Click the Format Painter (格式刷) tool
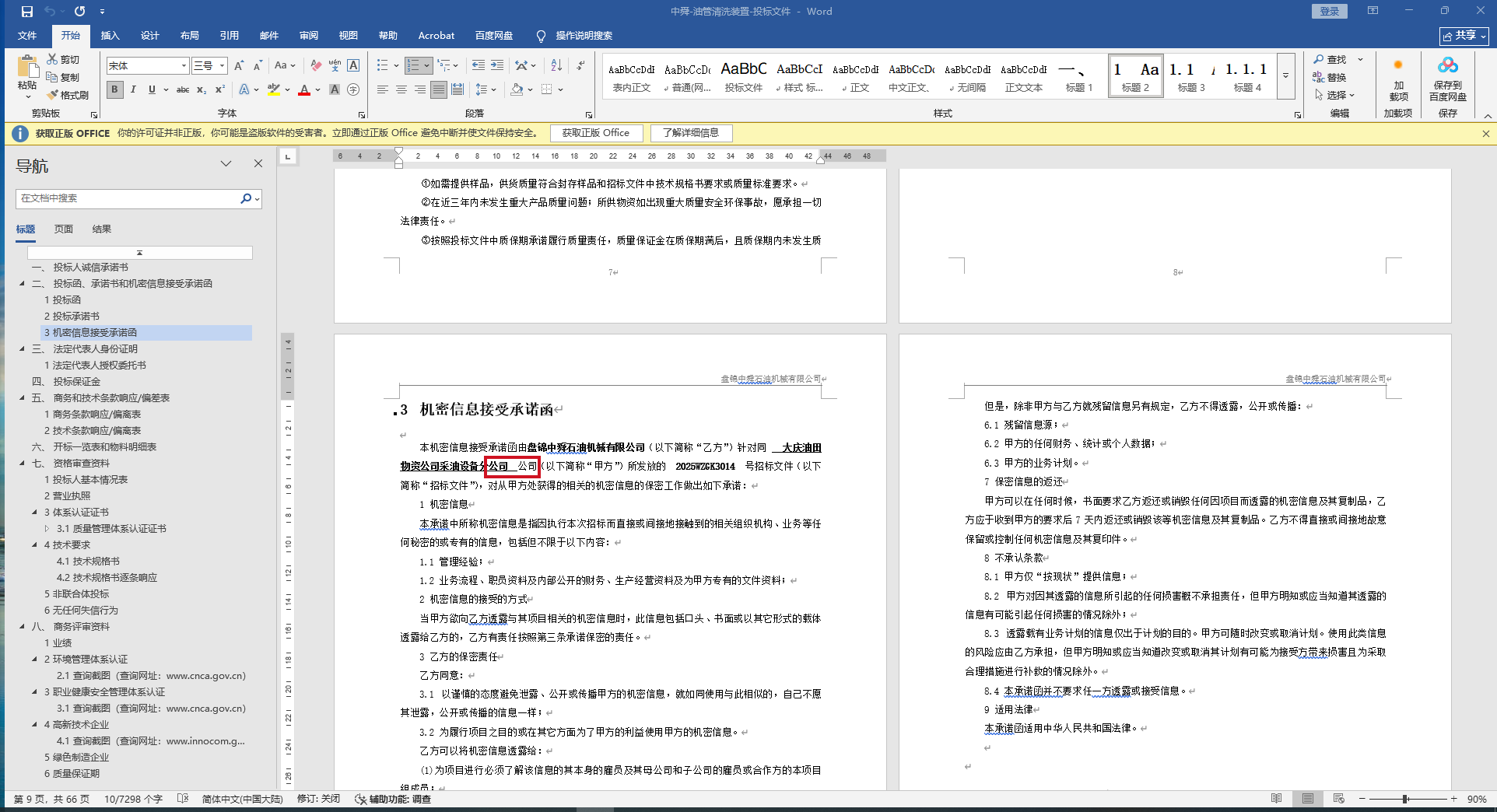This screenshot has height=812, width=1497. [x=68, y=95]
